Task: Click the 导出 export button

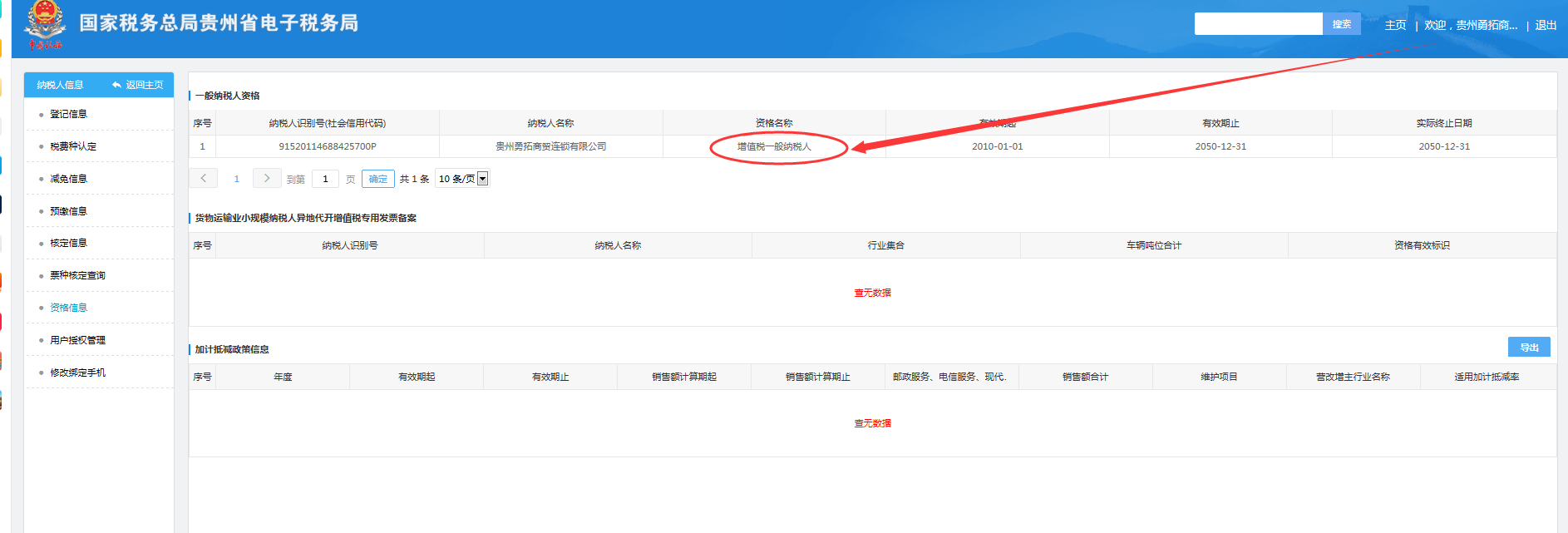Action: [1529, 348]
